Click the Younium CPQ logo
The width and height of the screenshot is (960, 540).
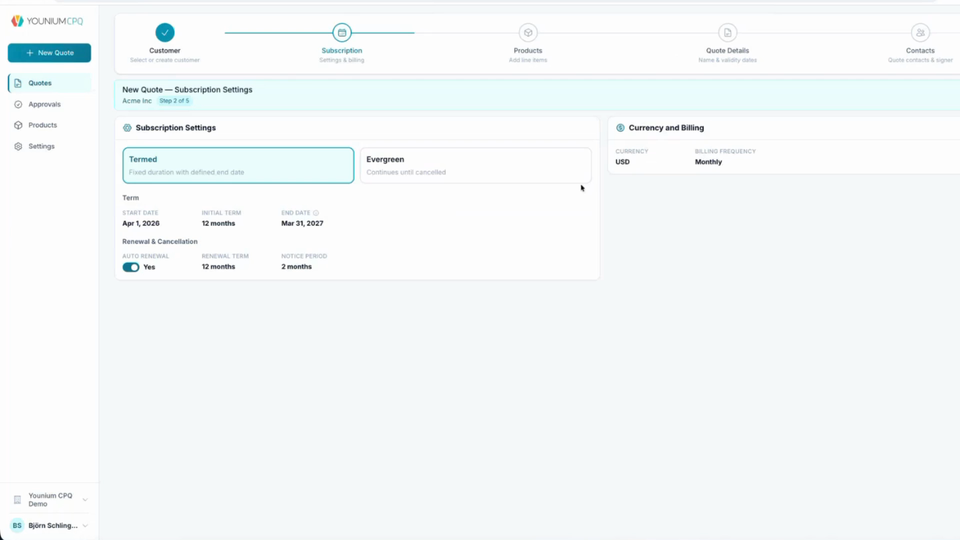(x=47, y=21)
